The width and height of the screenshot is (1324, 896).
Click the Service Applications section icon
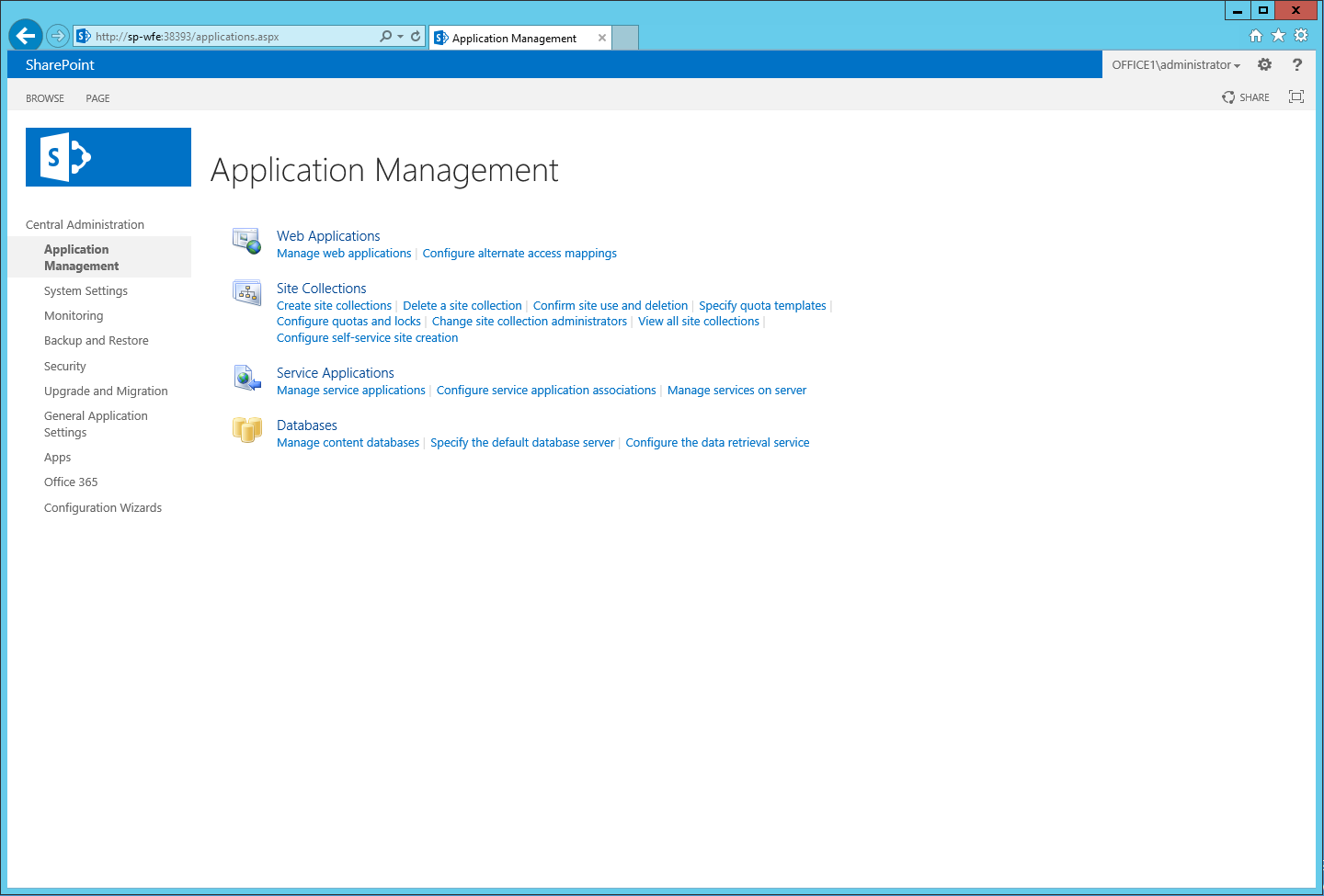pyautogui.click(x=247, y=378)
